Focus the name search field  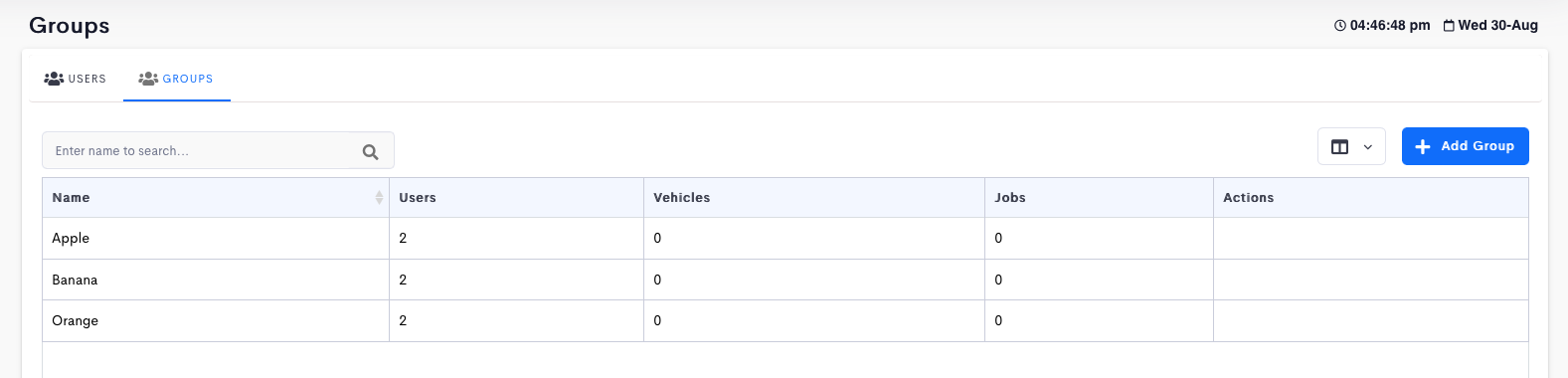coord(218,151)
